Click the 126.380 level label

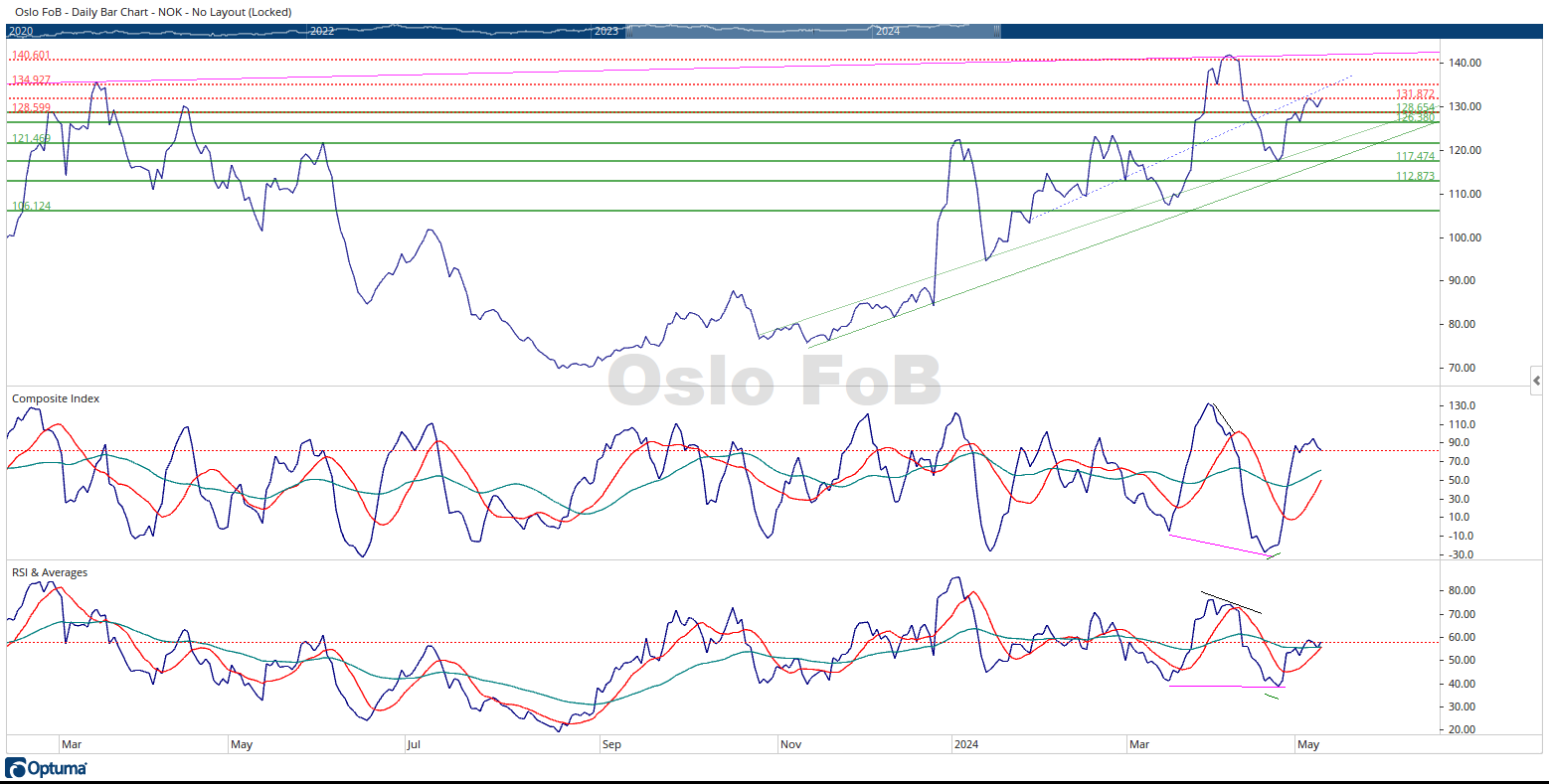tap(1415, 117)
